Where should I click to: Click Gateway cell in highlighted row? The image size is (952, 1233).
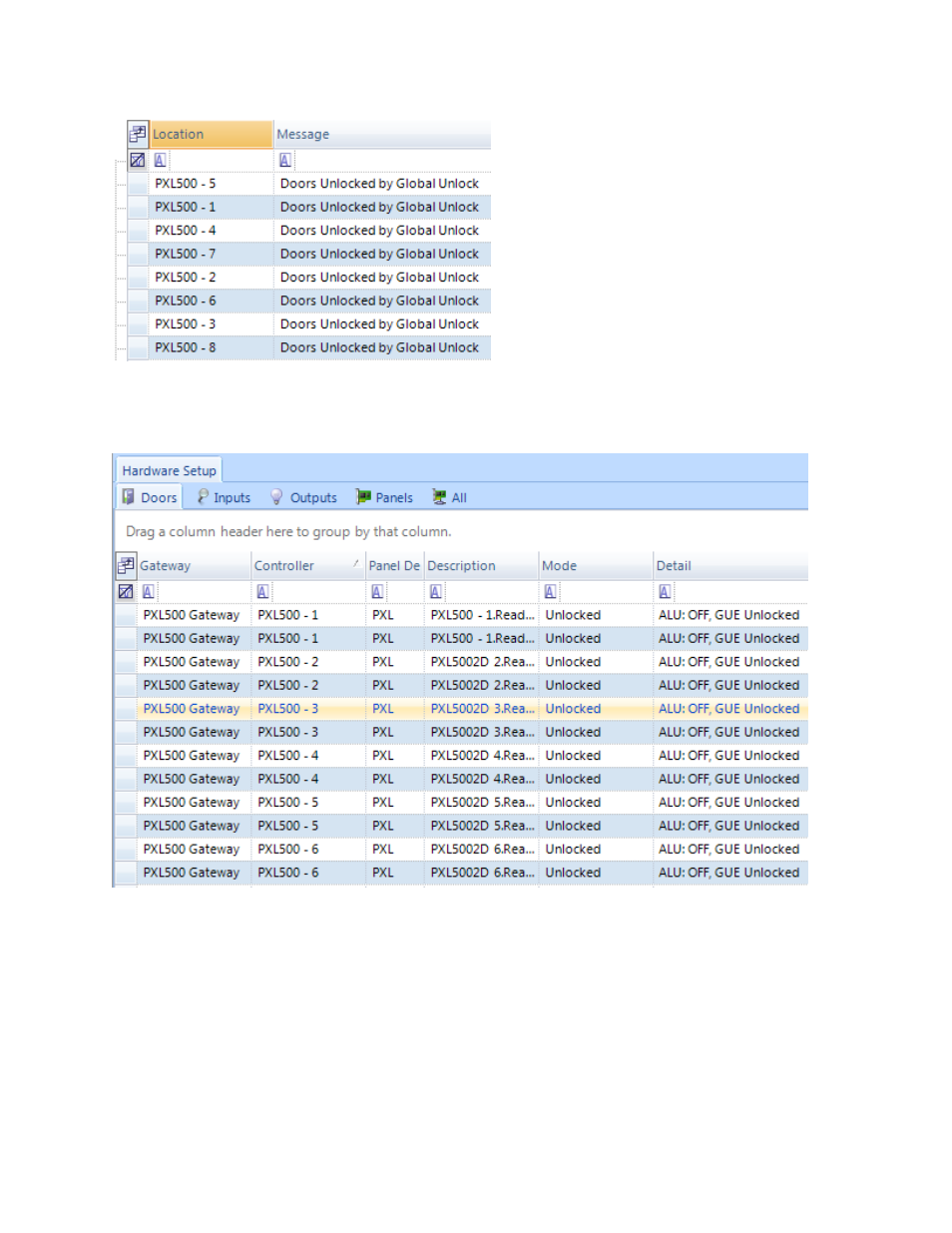pyautogui.click(x=194, y=709)
